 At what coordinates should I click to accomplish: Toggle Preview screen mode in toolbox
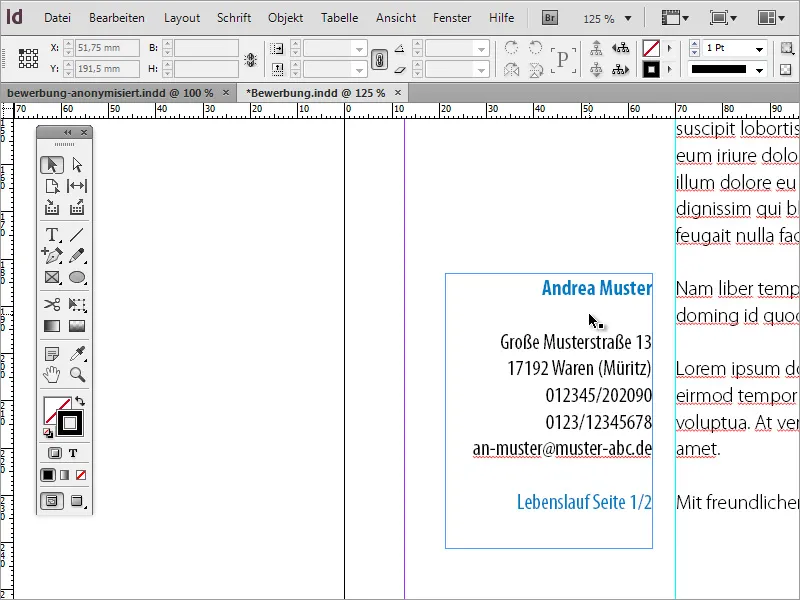77,501
